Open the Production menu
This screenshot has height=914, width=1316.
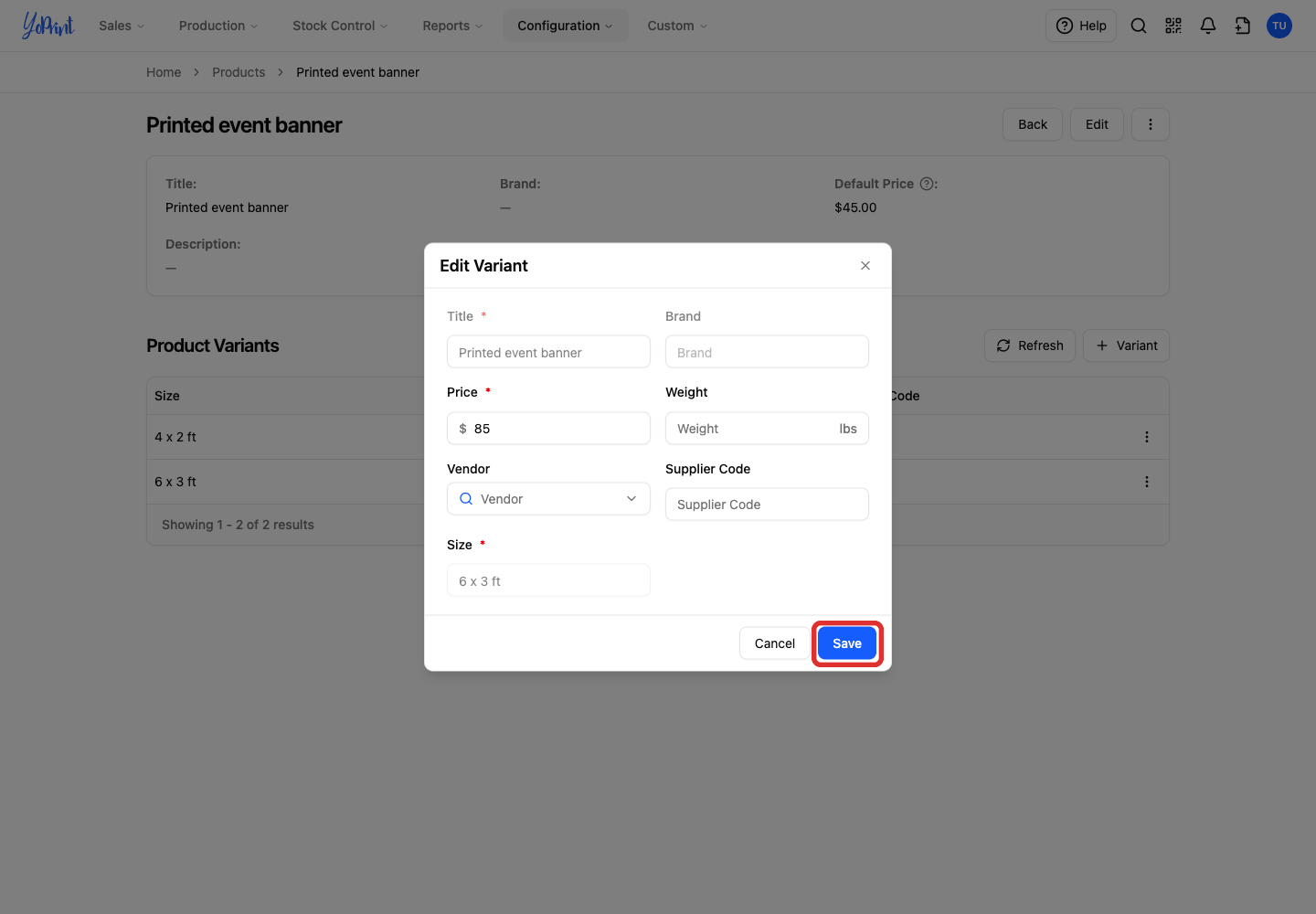click(x=218, y=26)
